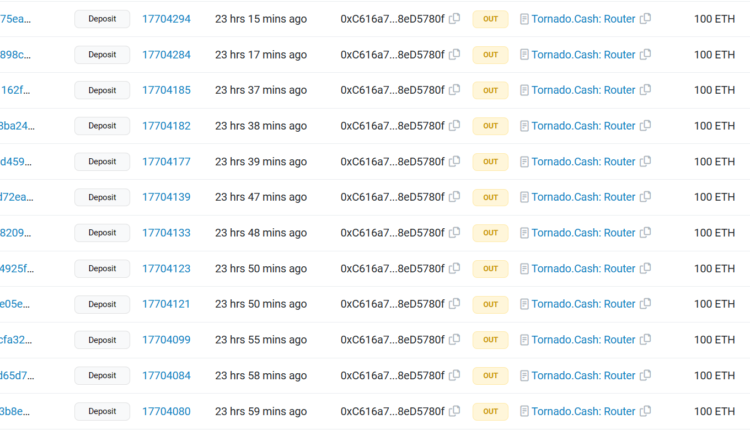This screenshot has height=430, width=750.
Task: Open Tornado.Cash: Router link in block 17704121 row
Action: coord(583,304)
